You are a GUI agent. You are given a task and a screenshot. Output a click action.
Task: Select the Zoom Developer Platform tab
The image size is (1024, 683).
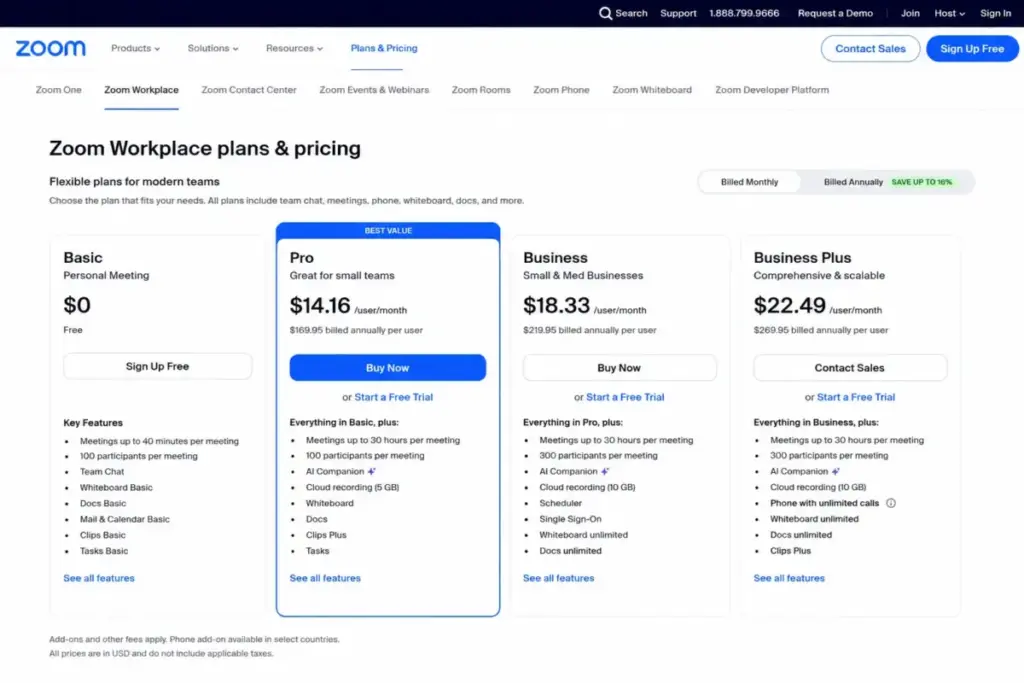point(772,90)
